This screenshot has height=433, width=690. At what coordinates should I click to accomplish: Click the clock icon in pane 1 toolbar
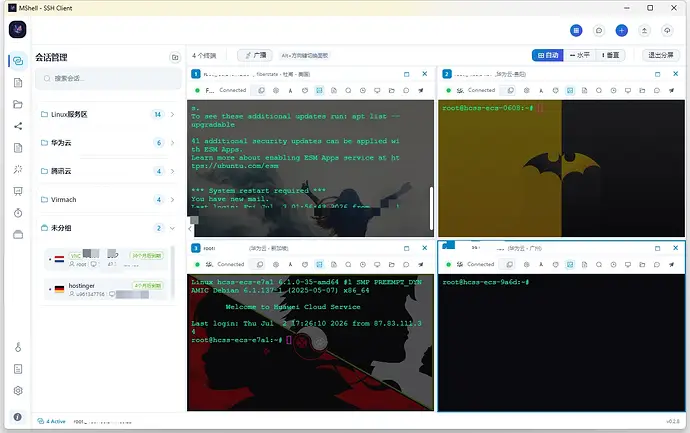coord(363,90)
